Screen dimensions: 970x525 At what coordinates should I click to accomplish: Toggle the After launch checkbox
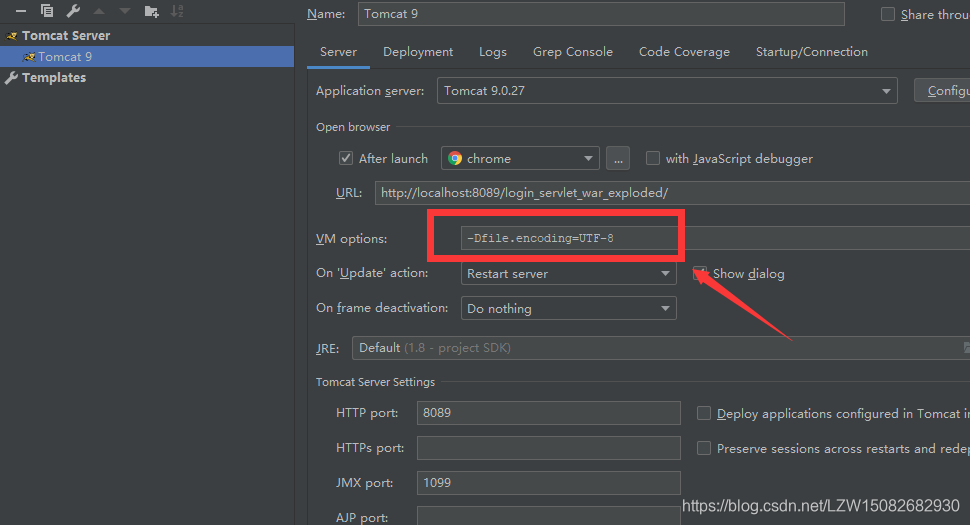(x=346, y=158)
